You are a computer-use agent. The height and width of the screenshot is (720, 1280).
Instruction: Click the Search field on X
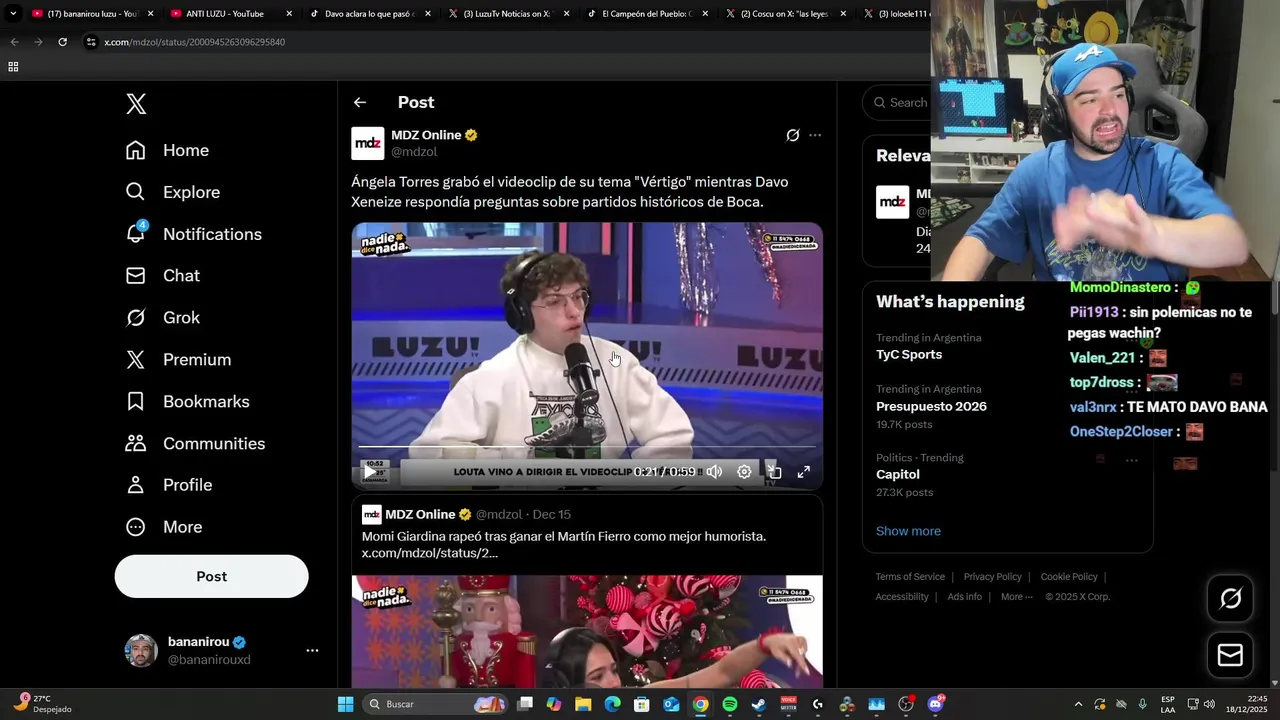click(x=900, y=102)
